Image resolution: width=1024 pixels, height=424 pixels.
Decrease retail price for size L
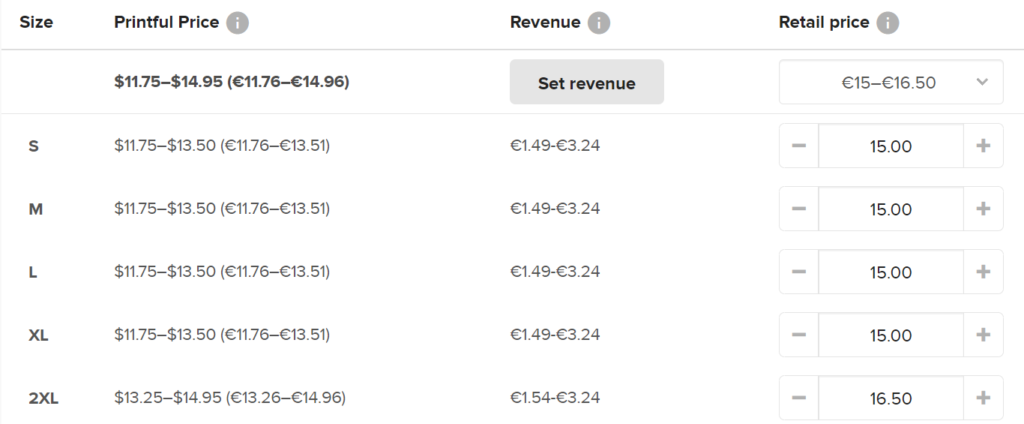(799, 272)
